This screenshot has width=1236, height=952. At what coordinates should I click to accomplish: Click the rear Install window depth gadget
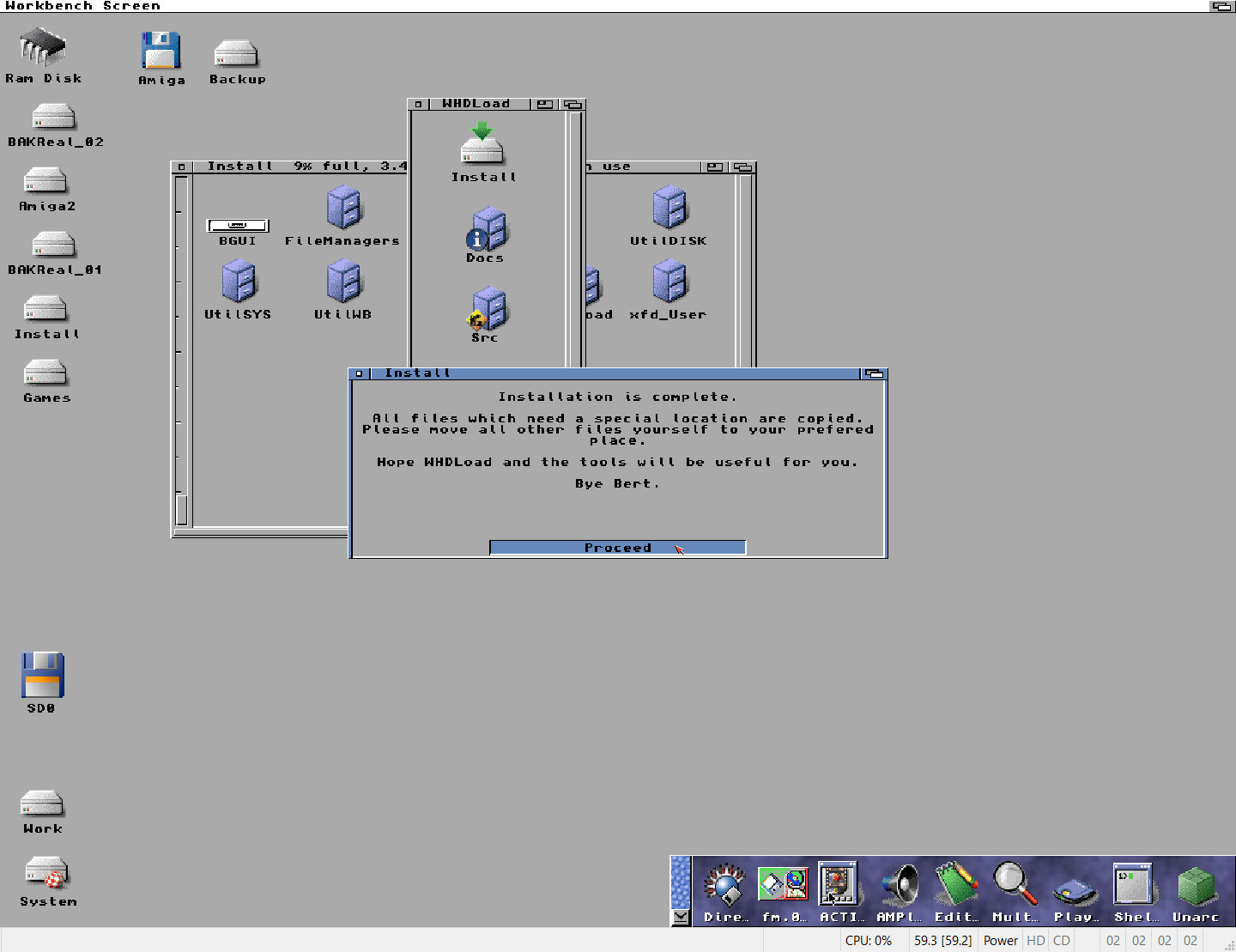coord(743,167)
